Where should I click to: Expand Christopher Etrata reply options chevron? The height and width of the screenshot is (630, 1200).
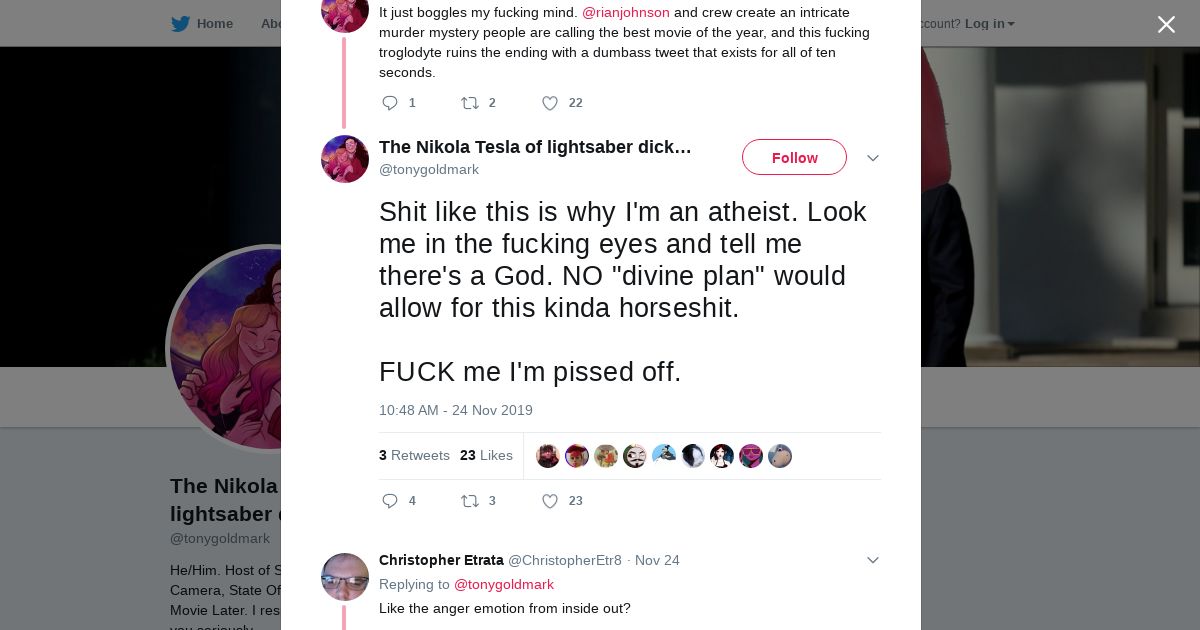point(872,560)
